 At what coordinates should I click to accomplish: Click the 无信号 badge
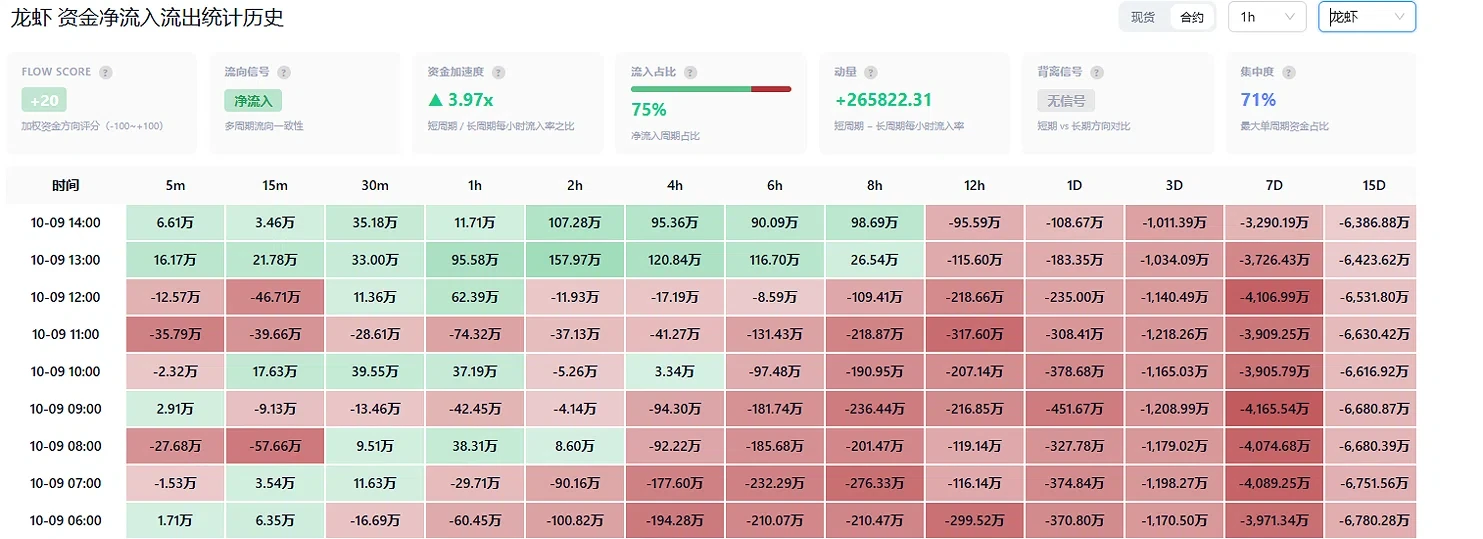coord(1067,101)
